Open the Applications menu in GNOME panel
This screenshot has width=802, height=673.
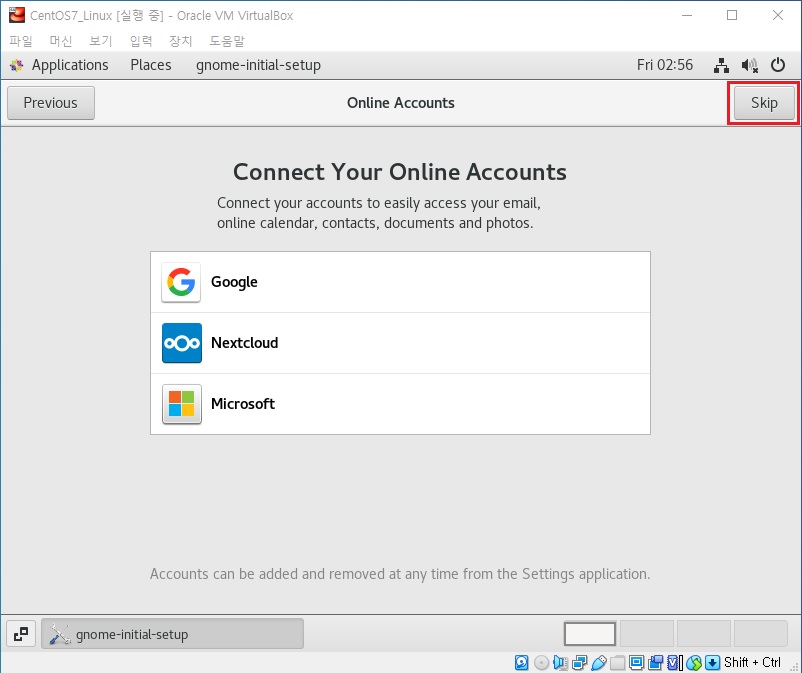(x=70, y=65)
